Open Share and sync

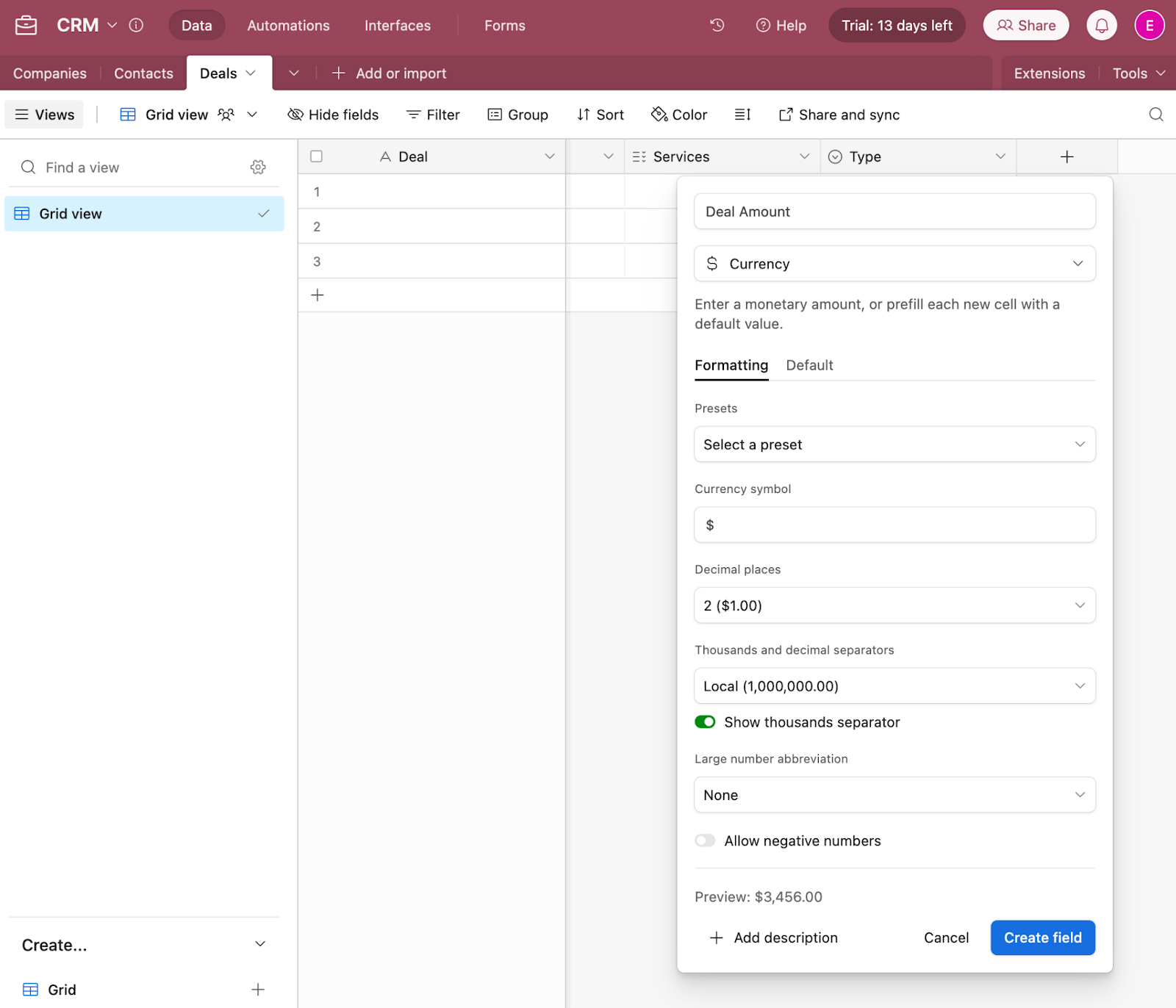click(x=839, y=115)
